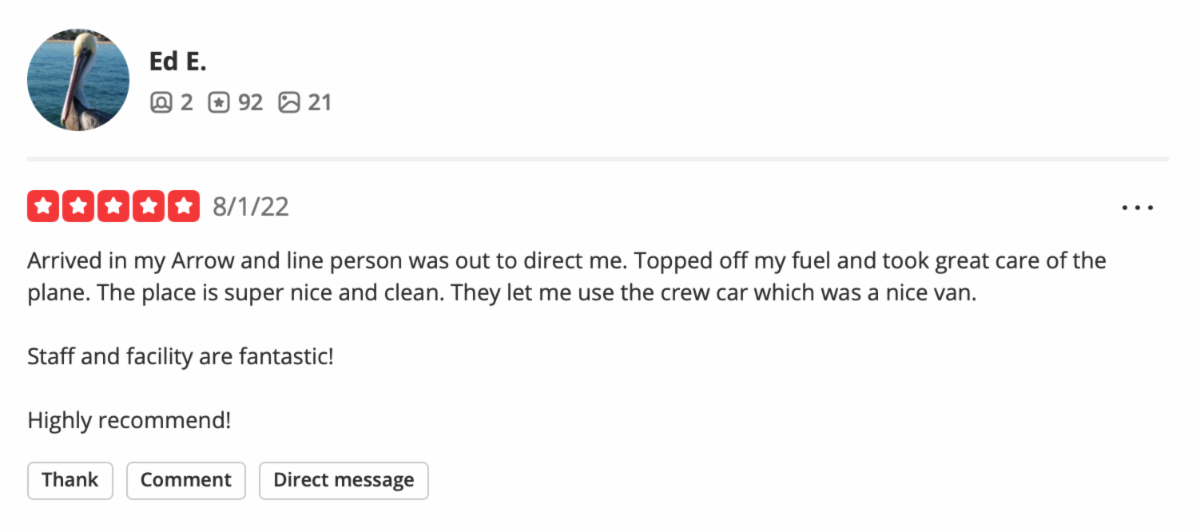This screenshot has width=1200, height=532.
Task: Click the photos icon in user stats
Action: (x=289, y=102)
